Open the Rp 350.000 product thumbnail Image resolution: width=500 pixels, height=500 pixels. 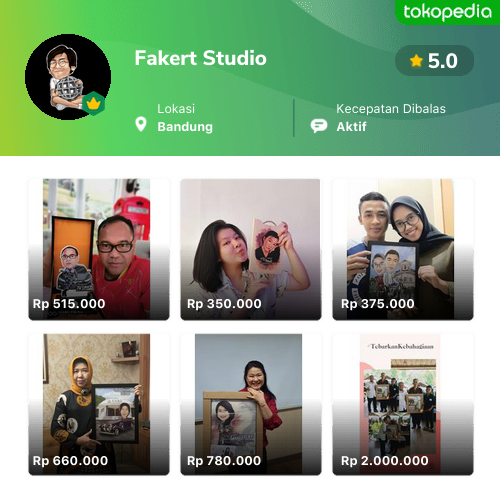click(x=251, y=249)
